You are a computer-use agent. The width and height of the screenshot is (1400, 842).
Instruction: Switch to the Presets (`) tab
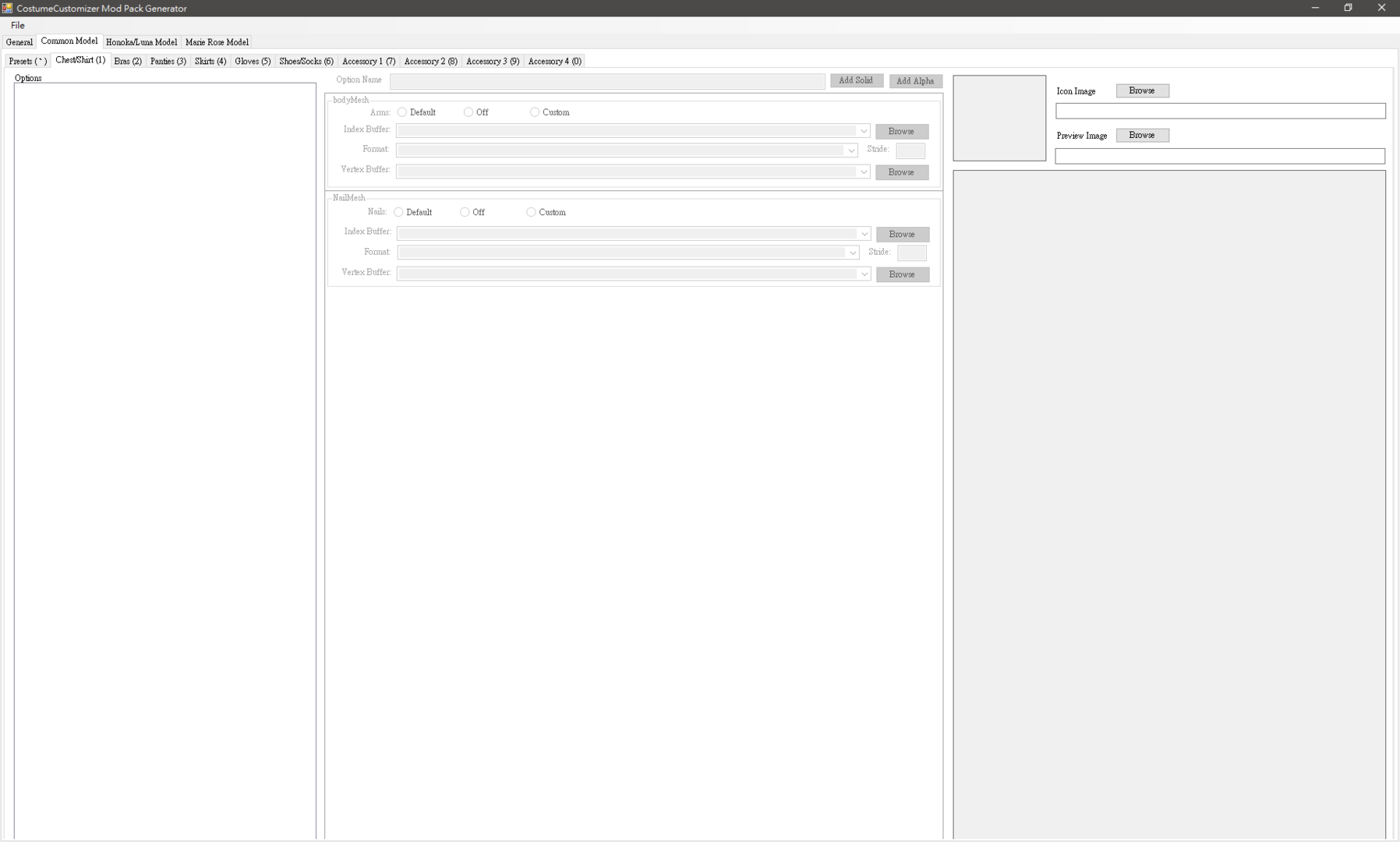[28, 61]
